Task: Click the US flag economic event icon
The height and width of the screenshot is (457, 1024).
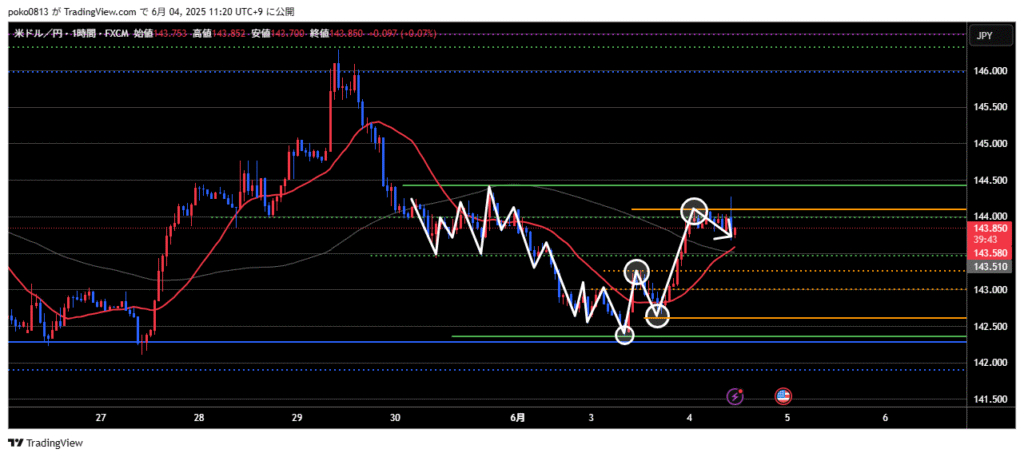Action: (783, 397)
